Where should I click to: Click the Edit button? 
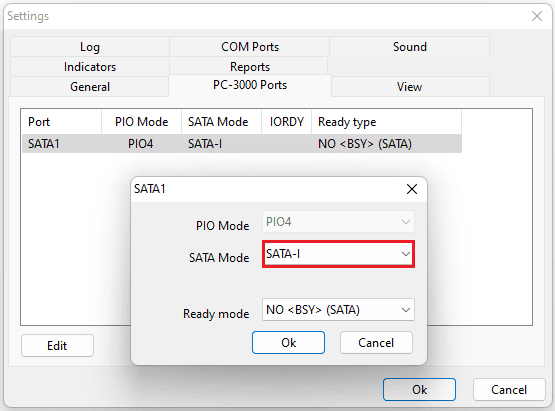click(57, 346)
